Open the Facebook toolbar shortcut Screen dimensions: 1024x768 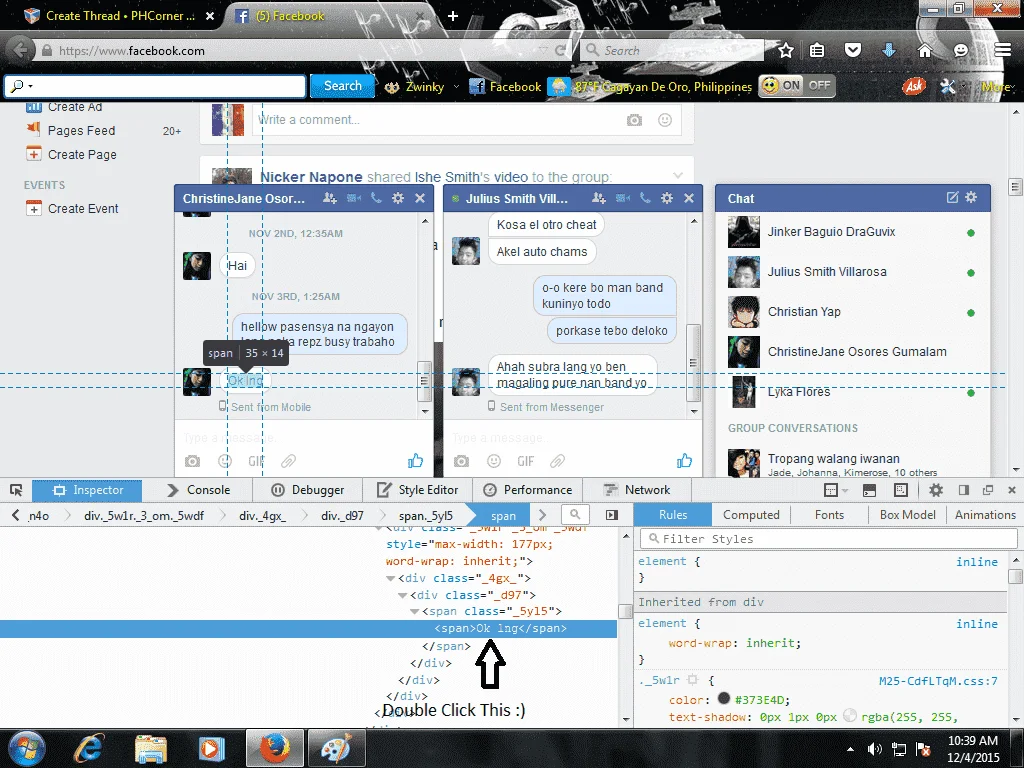505,86
